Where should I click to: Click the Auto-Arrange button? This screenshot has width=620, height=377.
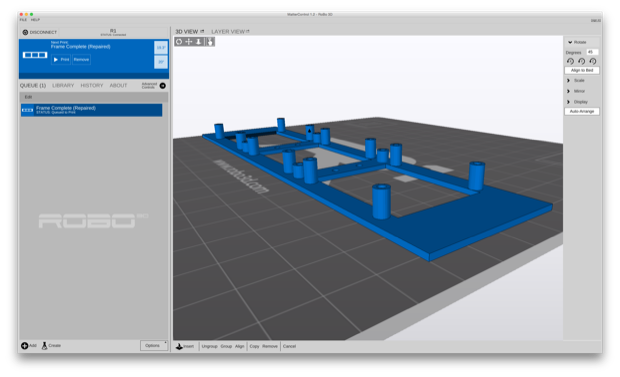tap(582, 112)
